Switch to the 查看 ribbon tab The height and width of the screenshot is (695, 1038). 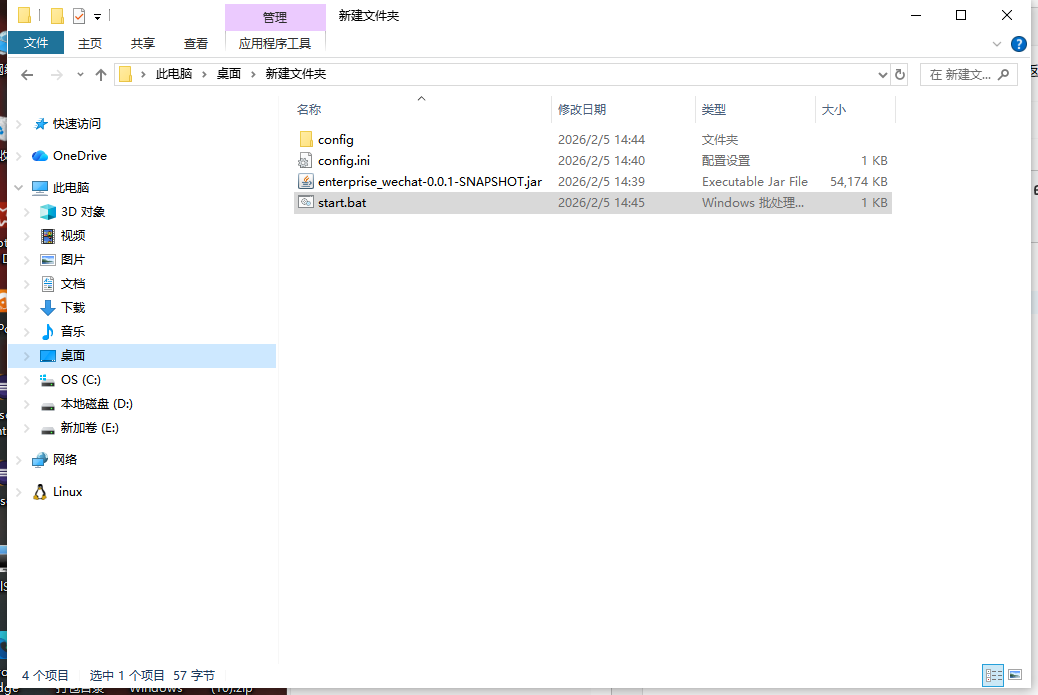point(196,43)
